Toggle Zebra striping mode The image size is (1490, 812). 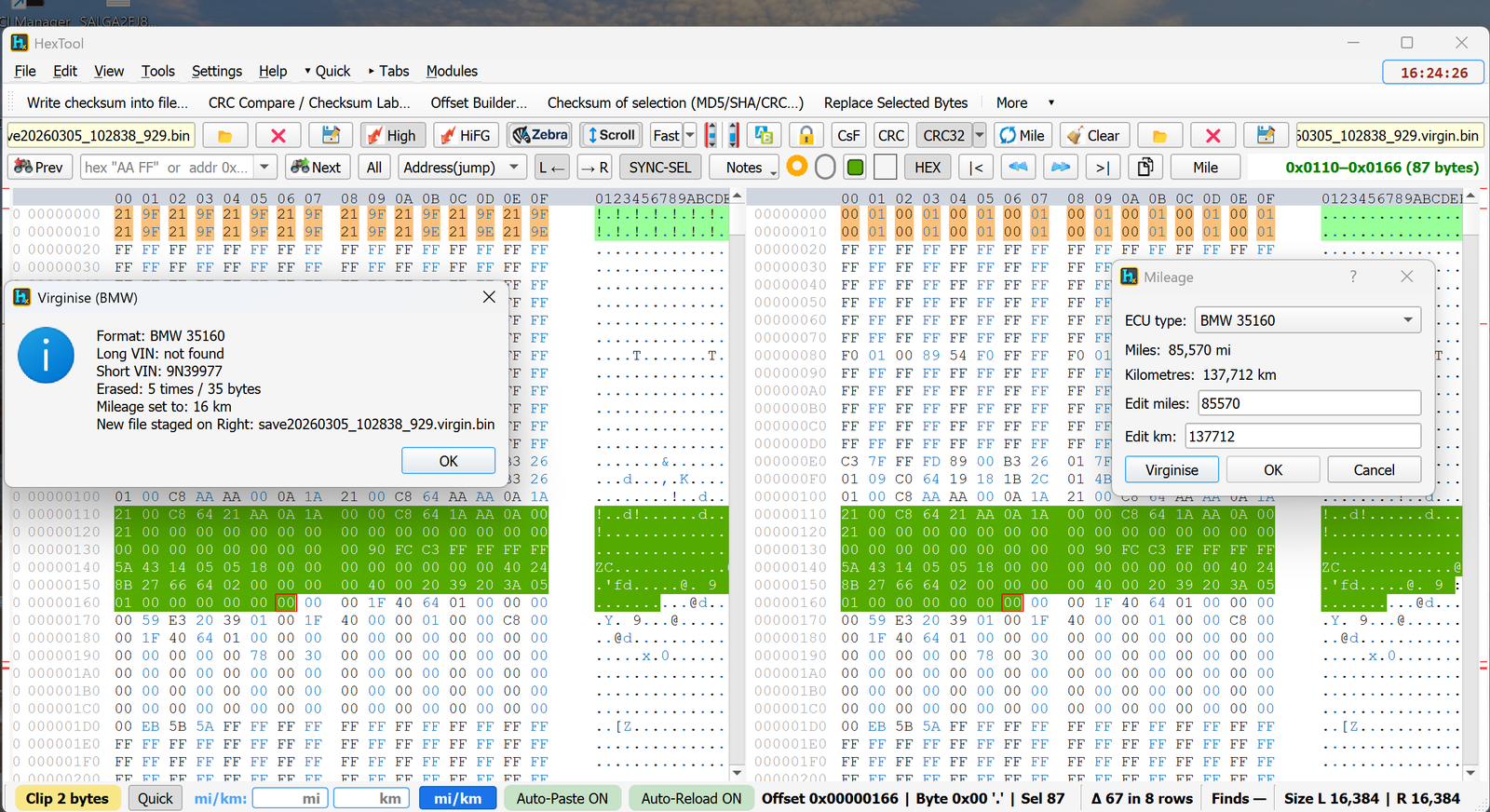tap(540, 136)
